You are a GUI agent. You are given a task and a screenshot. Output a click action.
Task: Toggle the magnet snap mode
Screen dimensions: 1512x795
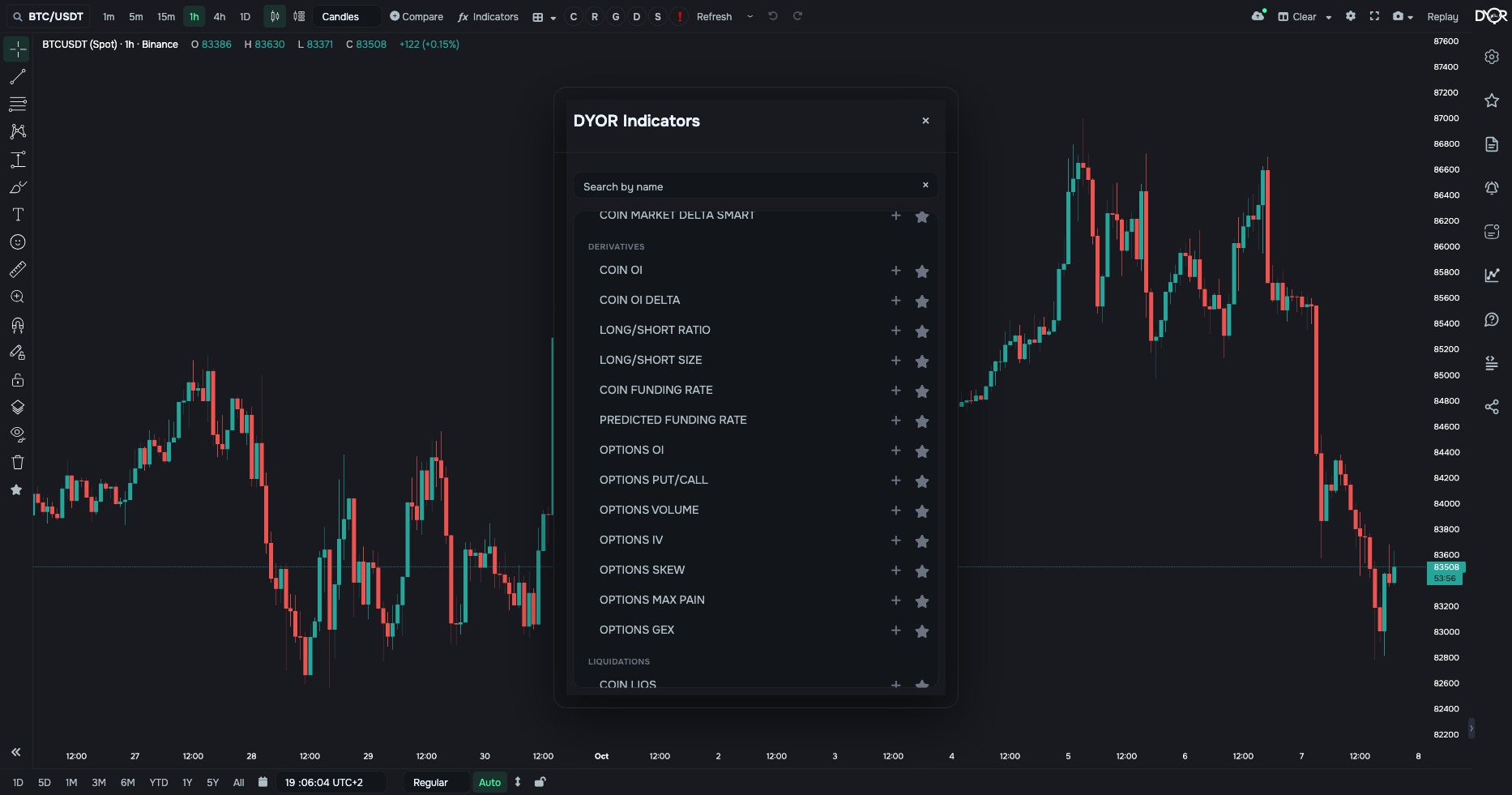tap(17, 325)
